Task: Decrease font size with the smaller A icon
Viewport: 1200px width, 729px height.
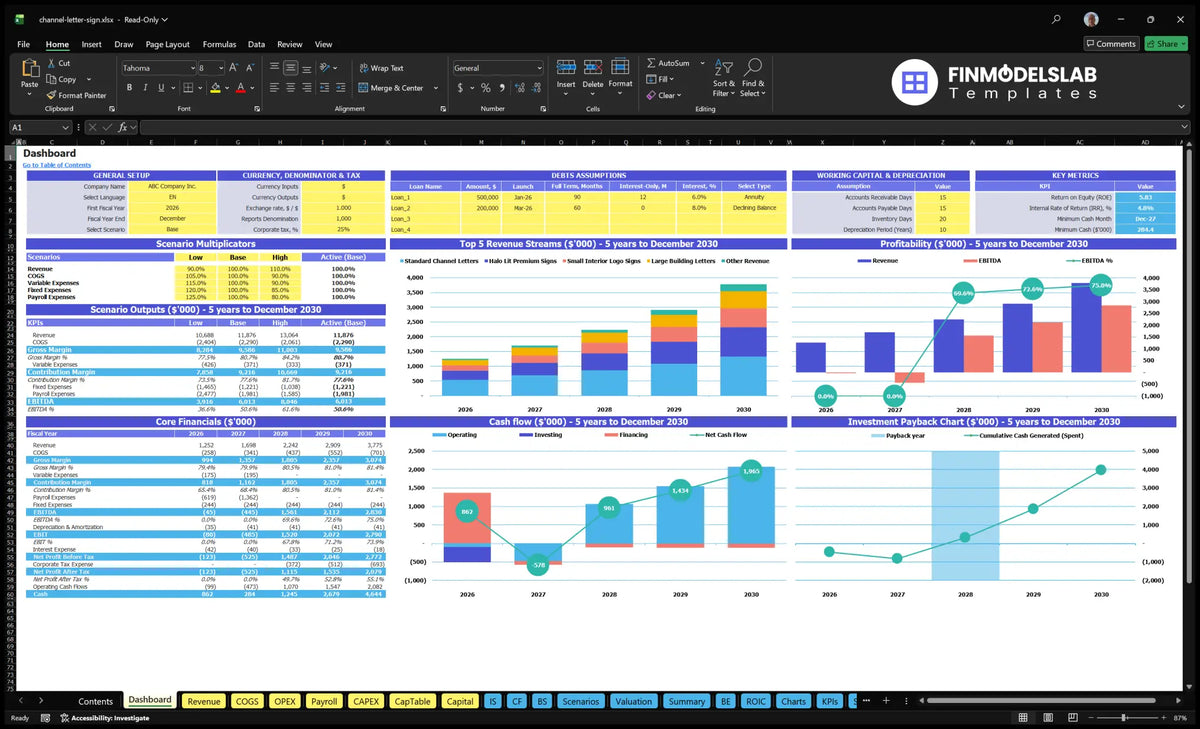Action: click(249, 68)
